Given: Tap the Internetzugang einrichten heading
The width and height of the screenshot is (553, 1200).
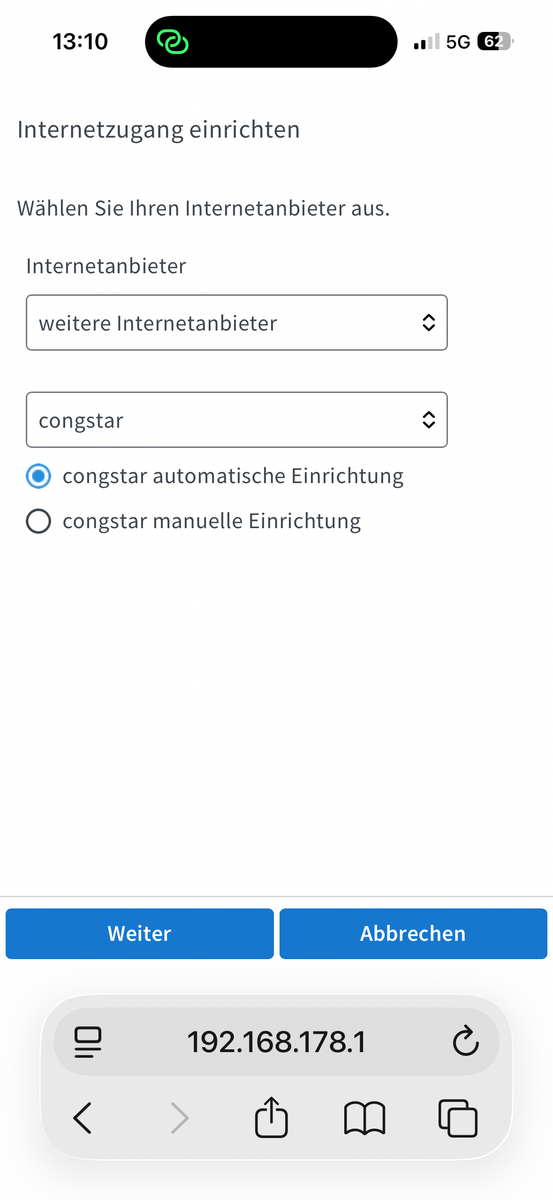Looking at the screenshot, I should tap(158, 129).
